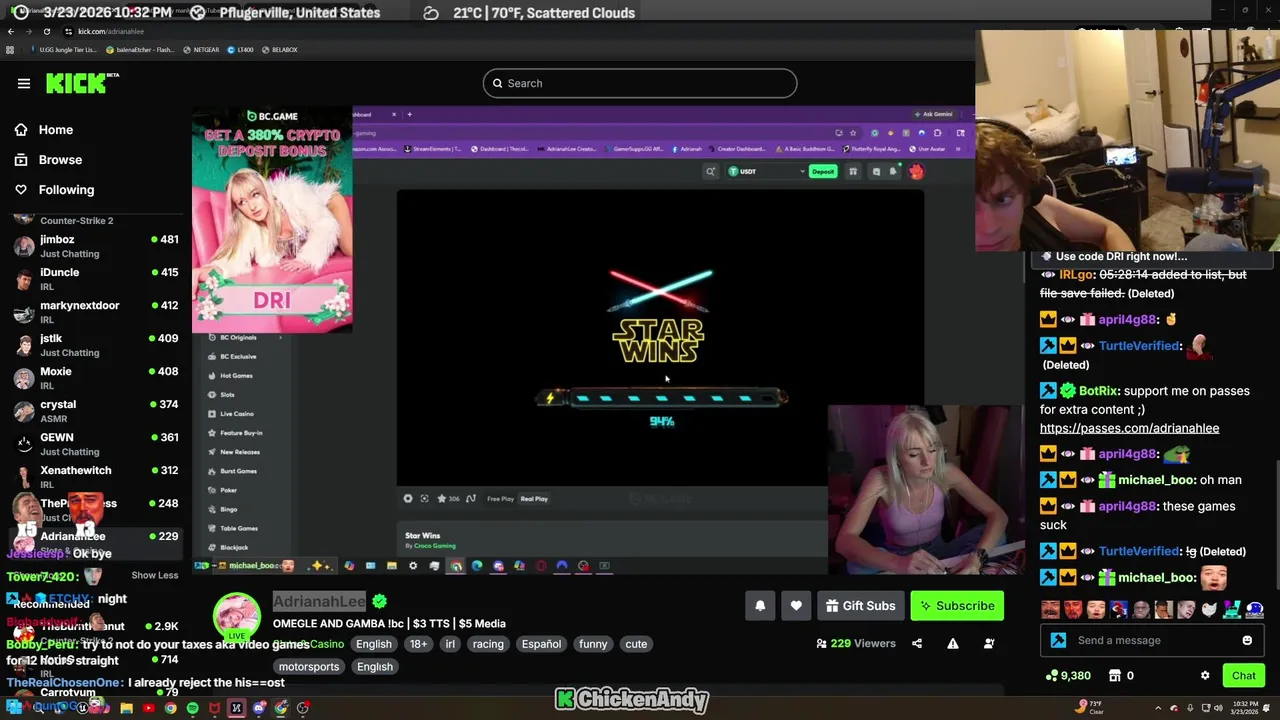Image resolution: width=1280 pixels, height=720 pixels.
Task: Open game settings icon below Star Wins
Action: [408, 499]
